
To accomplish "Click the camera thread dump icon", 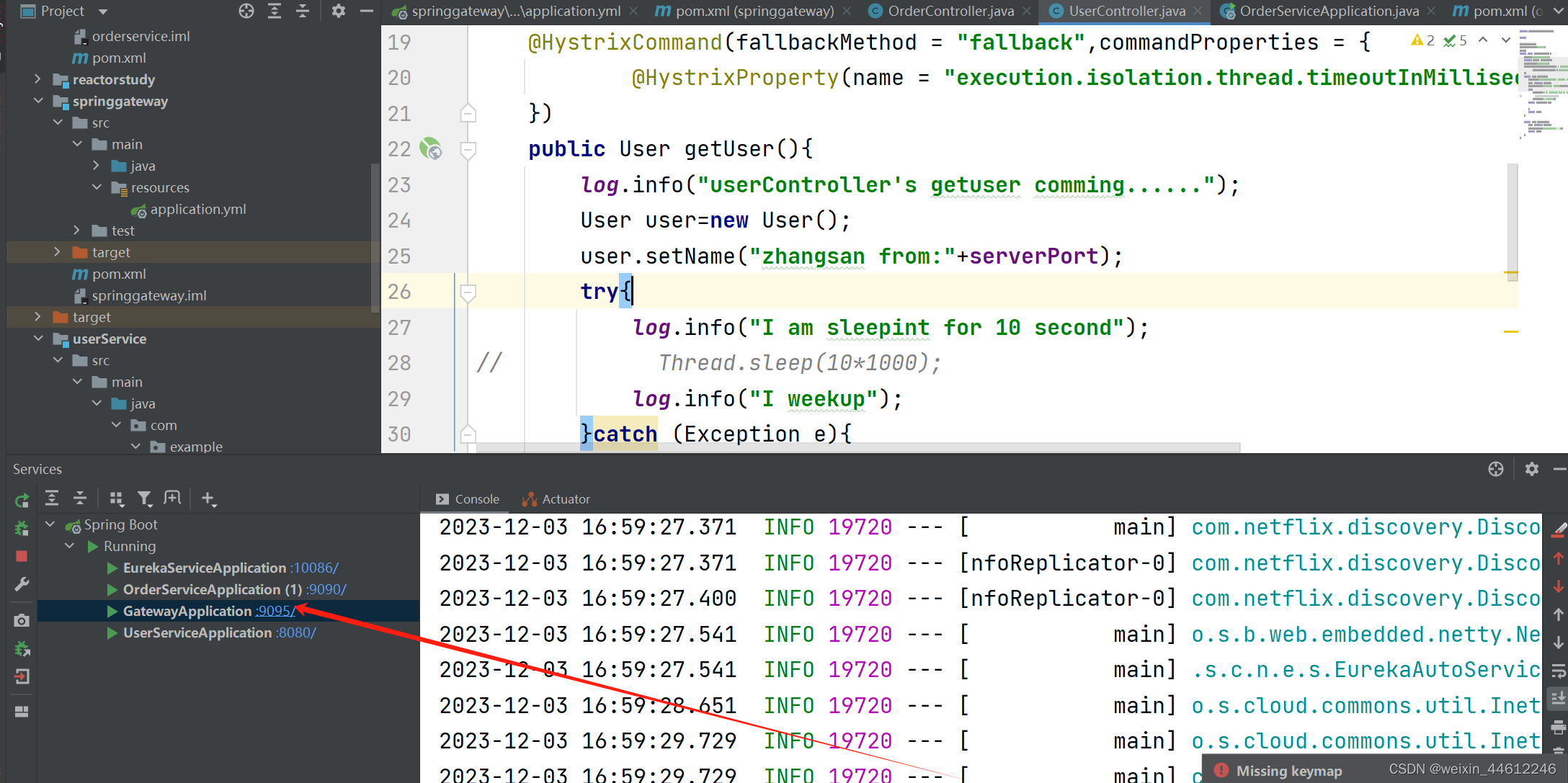I will pos(22,620).
